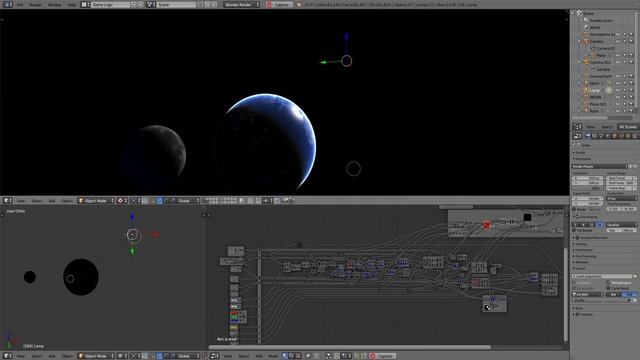The width and height of the screenshot is (640, 360).
Task: Open properties editor type selector icon
Action: 577,136
